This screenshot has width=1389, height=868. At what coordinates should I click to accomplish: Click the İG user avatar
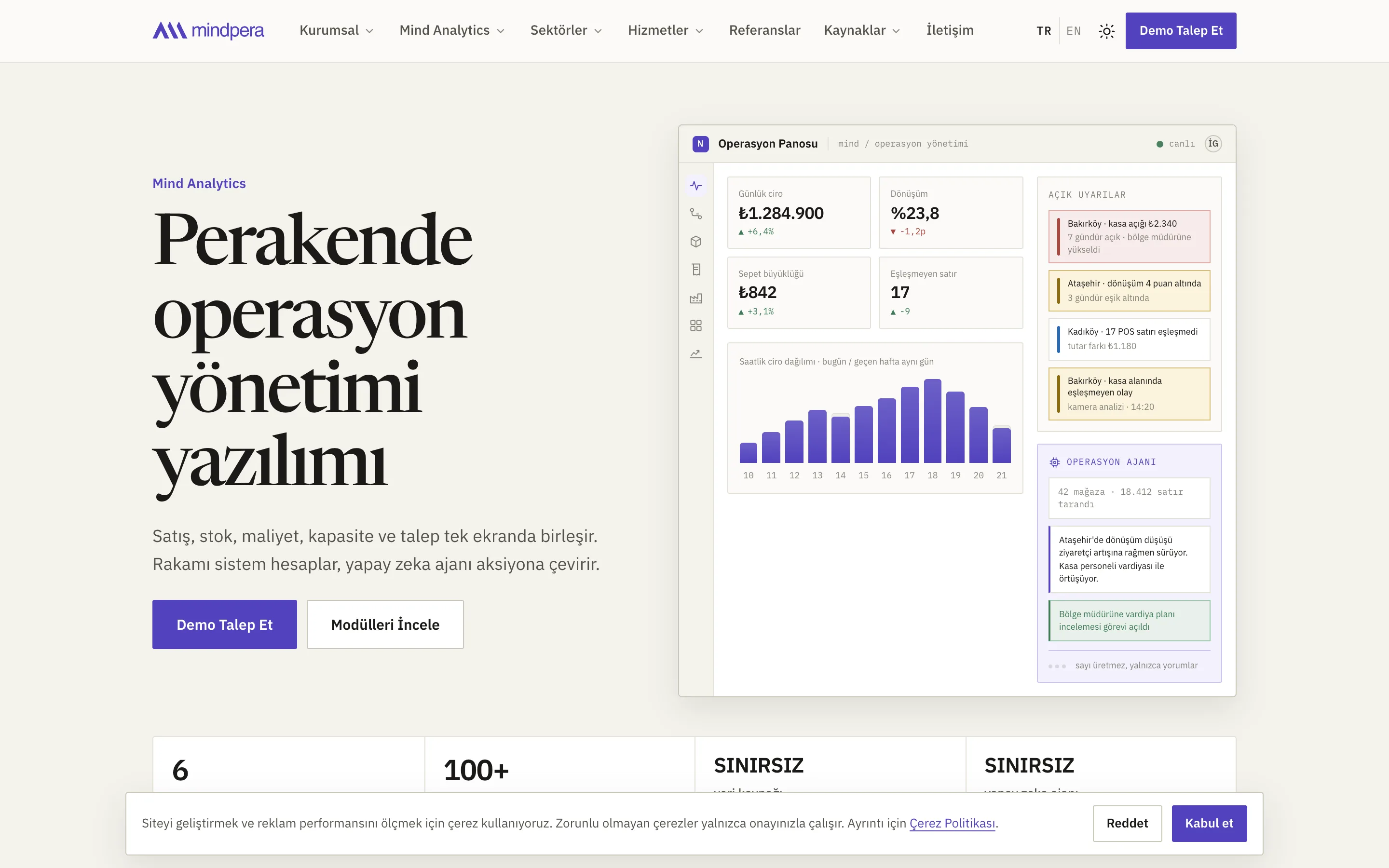point(1213,144)
